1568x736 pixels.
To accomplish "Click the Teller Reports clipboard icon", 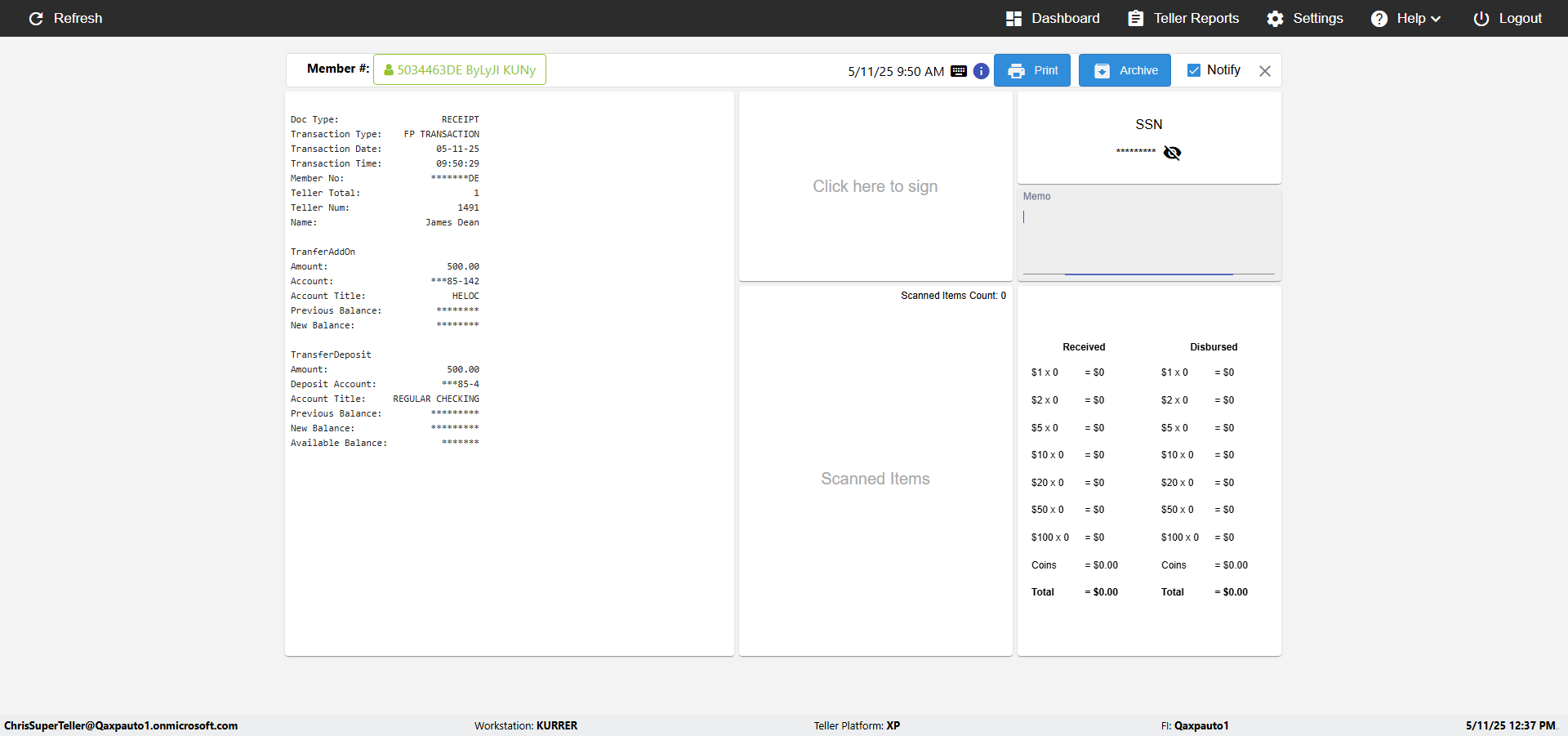I will [1136, 19].
